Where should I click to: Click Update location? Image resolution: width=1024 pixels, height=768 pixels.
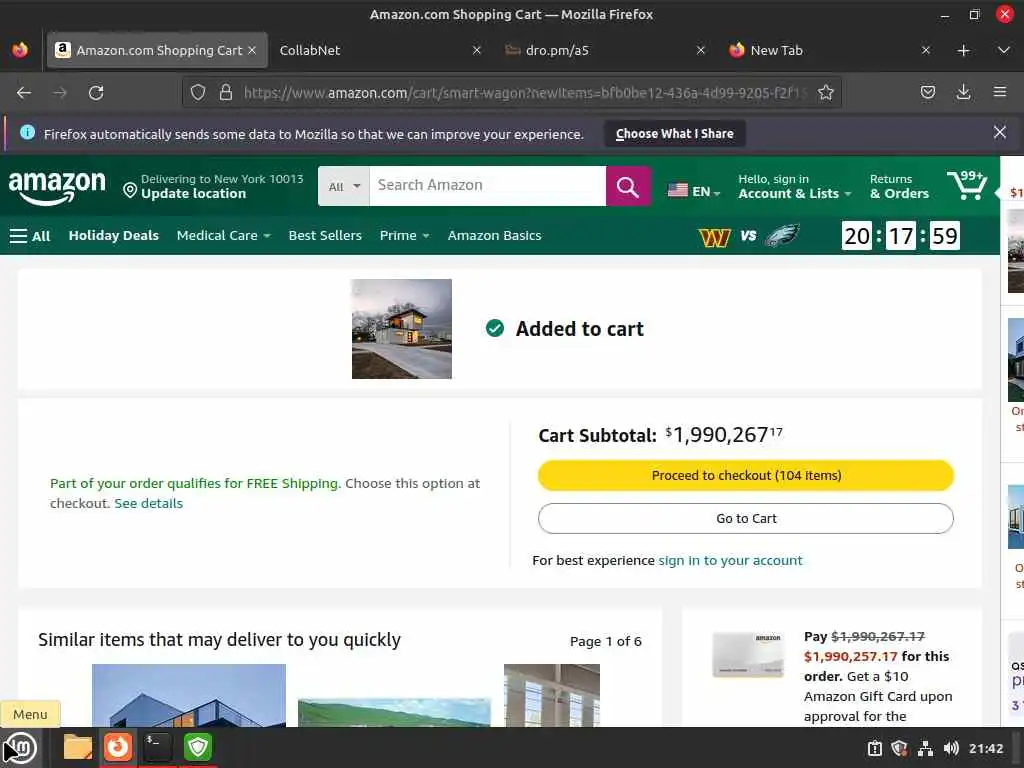(x=193, y=193)
